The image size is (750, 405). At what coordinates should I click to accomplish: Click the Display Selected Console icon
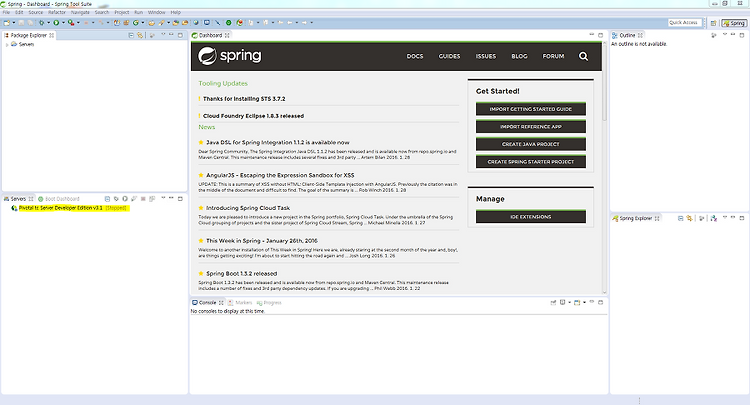(562, 302)
